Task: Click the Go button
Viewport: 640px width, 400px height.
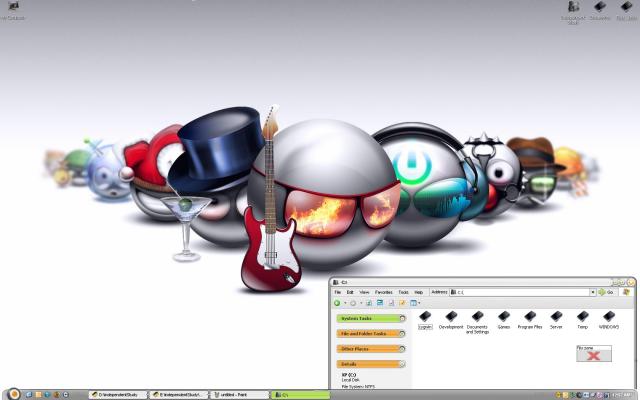Action: 606,292
